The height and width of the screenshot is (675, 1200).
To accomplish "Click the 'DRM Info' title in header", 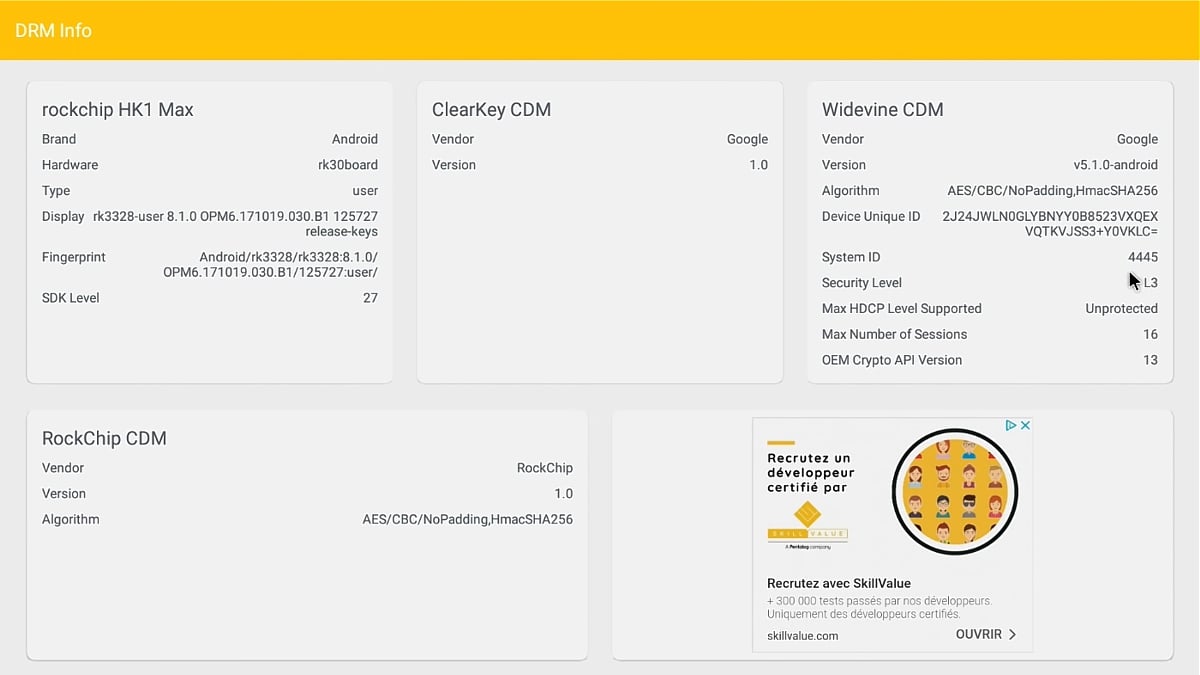I will click(53, 30).
